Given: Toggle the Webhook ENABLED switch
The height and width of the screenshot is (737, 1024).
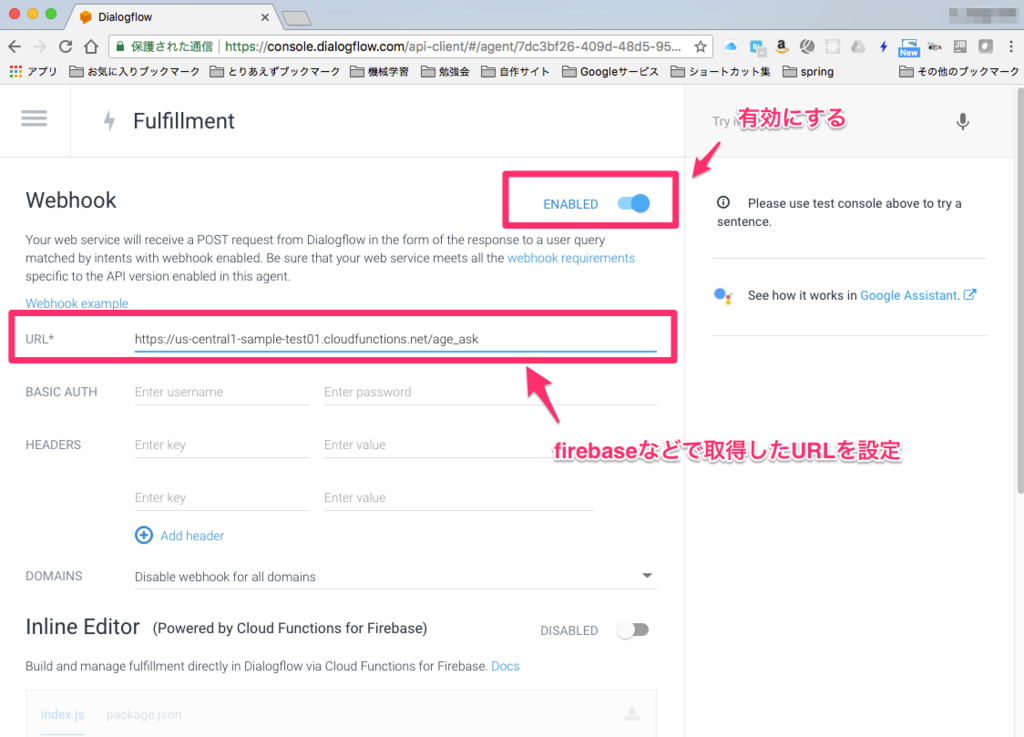Looking at the screenshot, I should pos(633,204).
